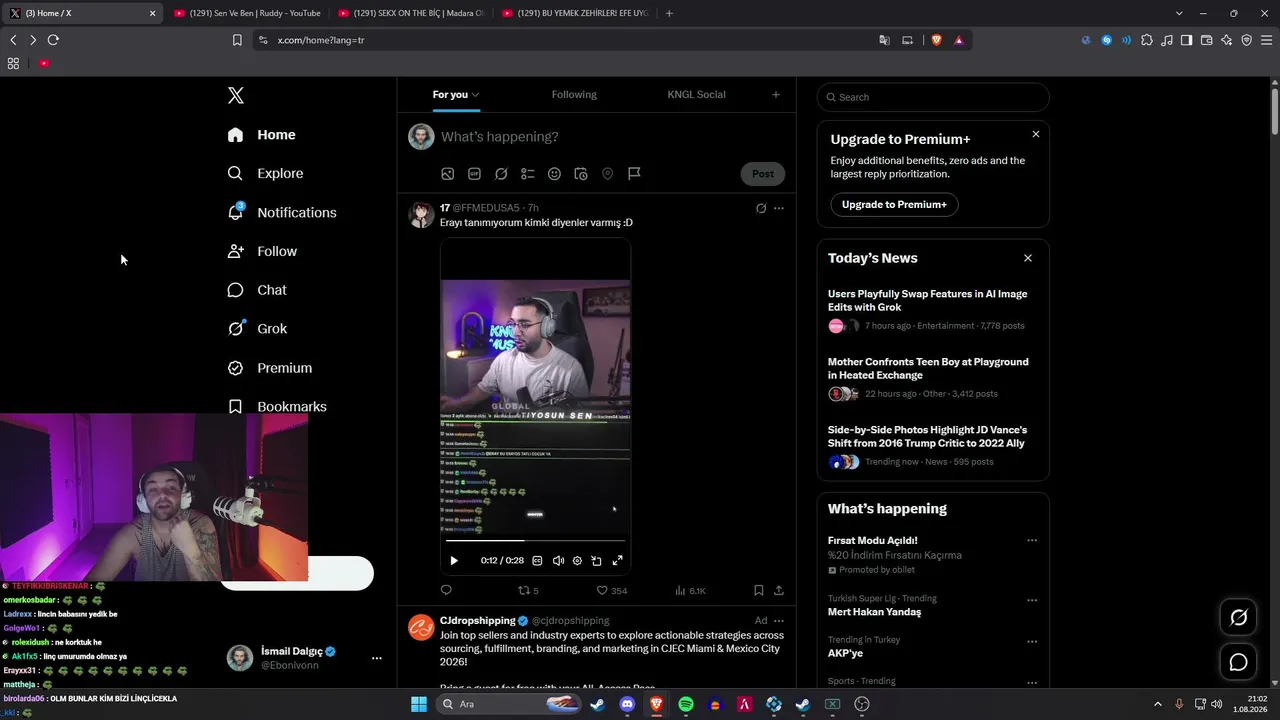Open the Explore page

point(265,173)
